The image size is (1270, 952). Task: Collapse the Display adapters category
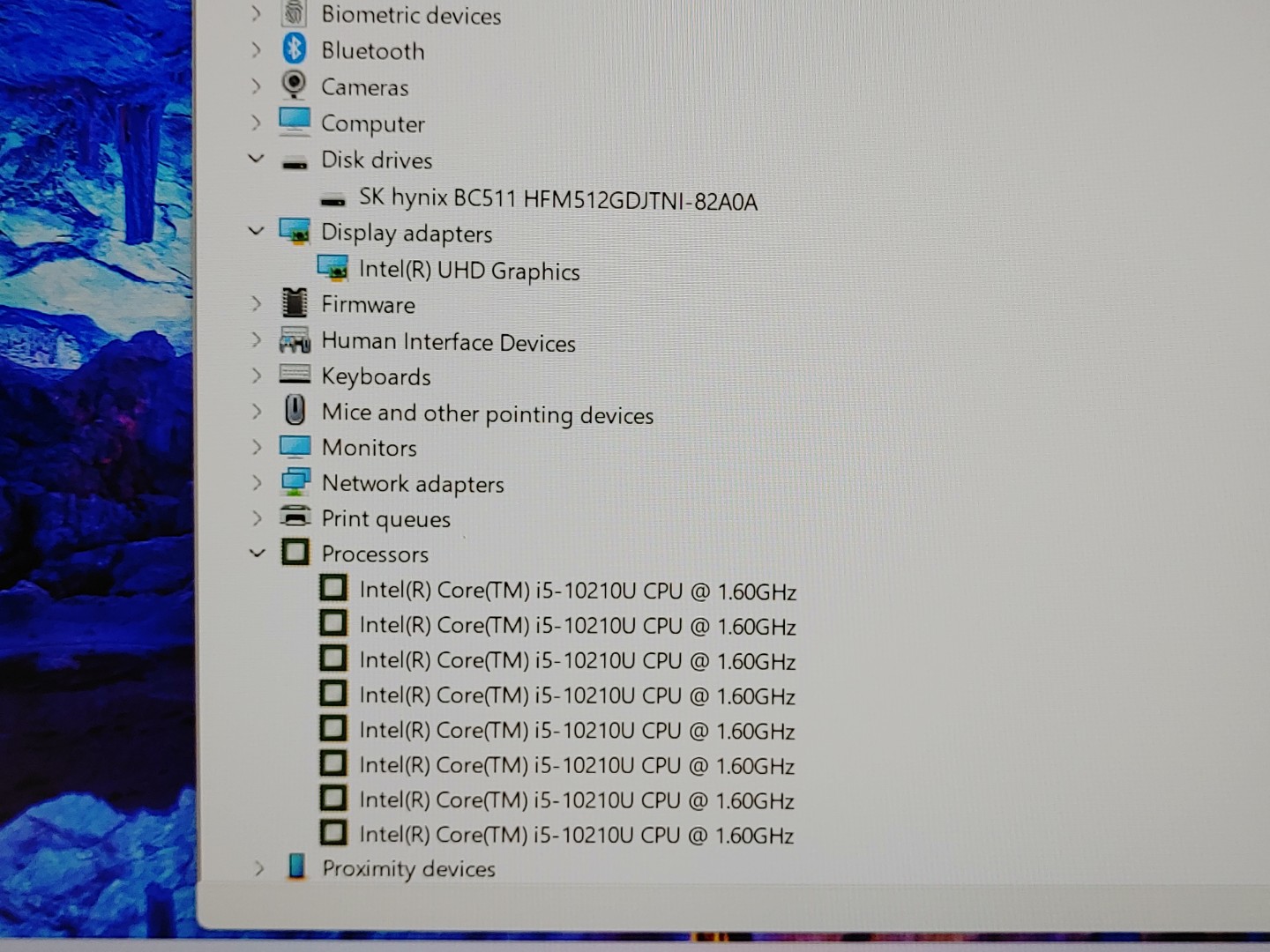tap(257, 231)
